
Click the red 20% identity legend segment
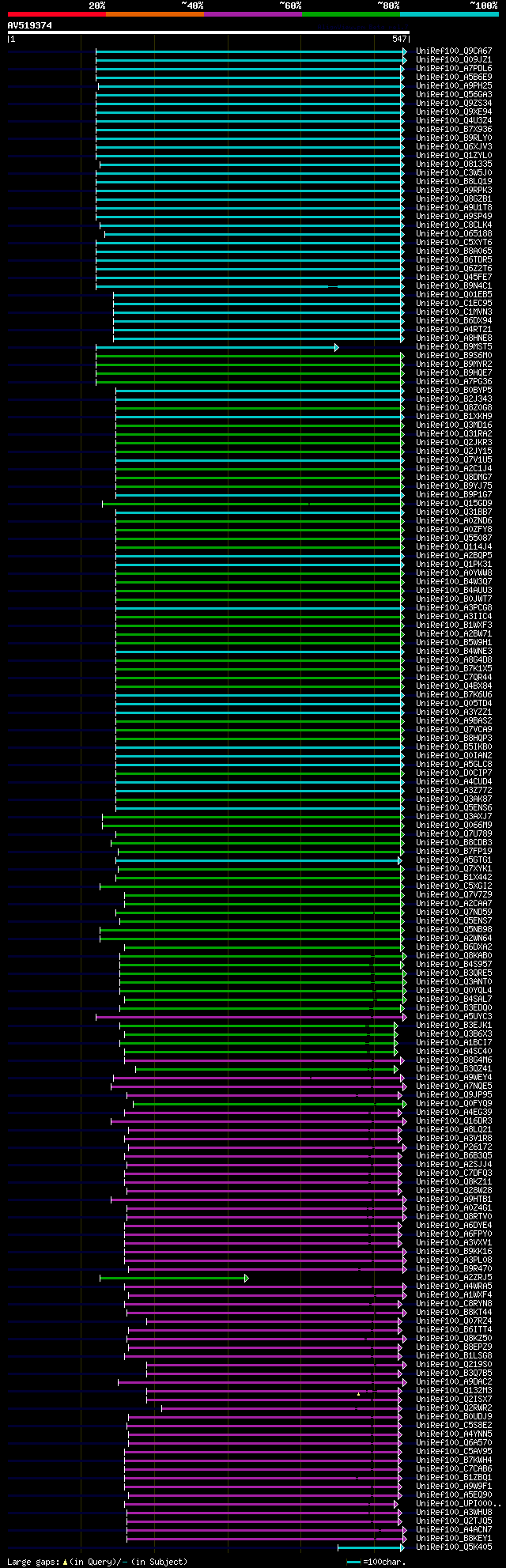point(57,13)
